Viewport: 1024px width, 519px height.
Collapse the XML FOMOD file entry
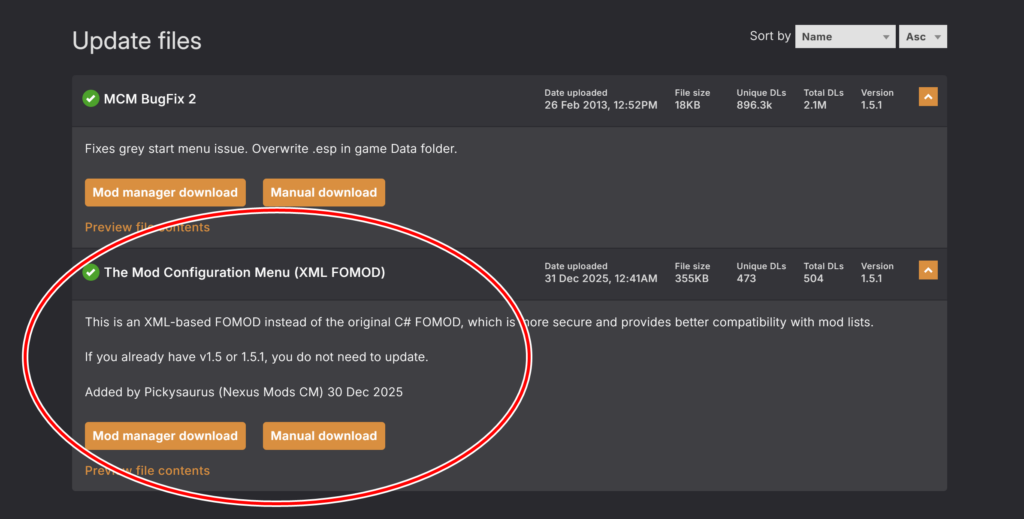tap(928, 271)
